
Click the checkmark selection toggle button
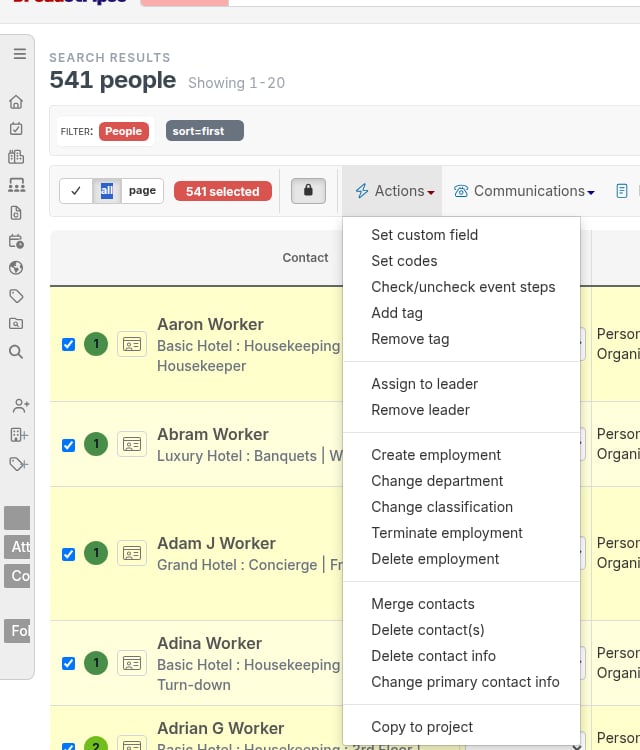(x=76, y=191)
